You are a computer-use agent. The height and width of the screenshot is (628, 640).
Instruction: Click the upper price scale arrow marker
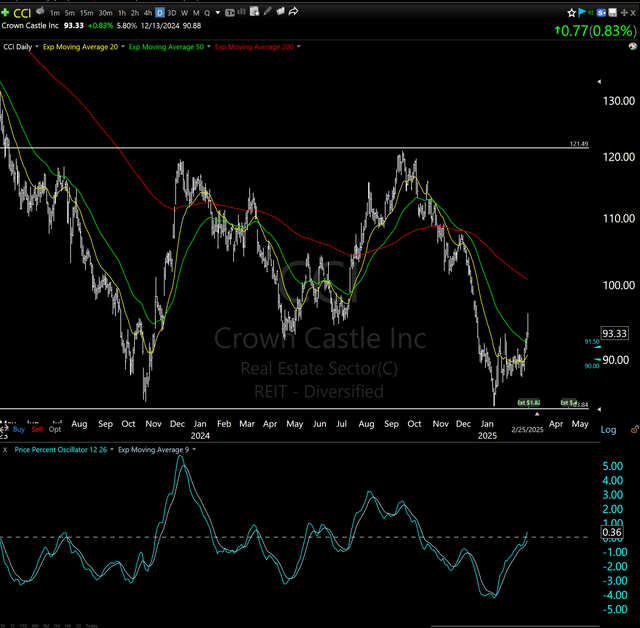click(599, 82)
